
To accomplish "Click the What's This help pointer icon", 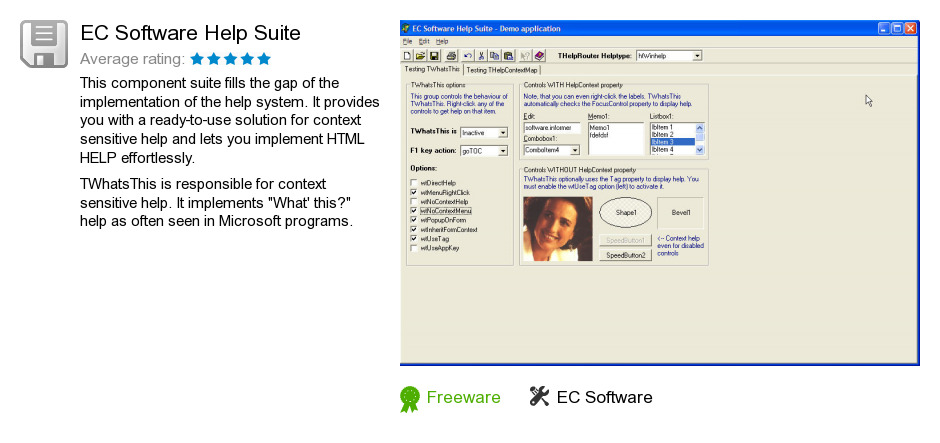I will pos(526,56).
